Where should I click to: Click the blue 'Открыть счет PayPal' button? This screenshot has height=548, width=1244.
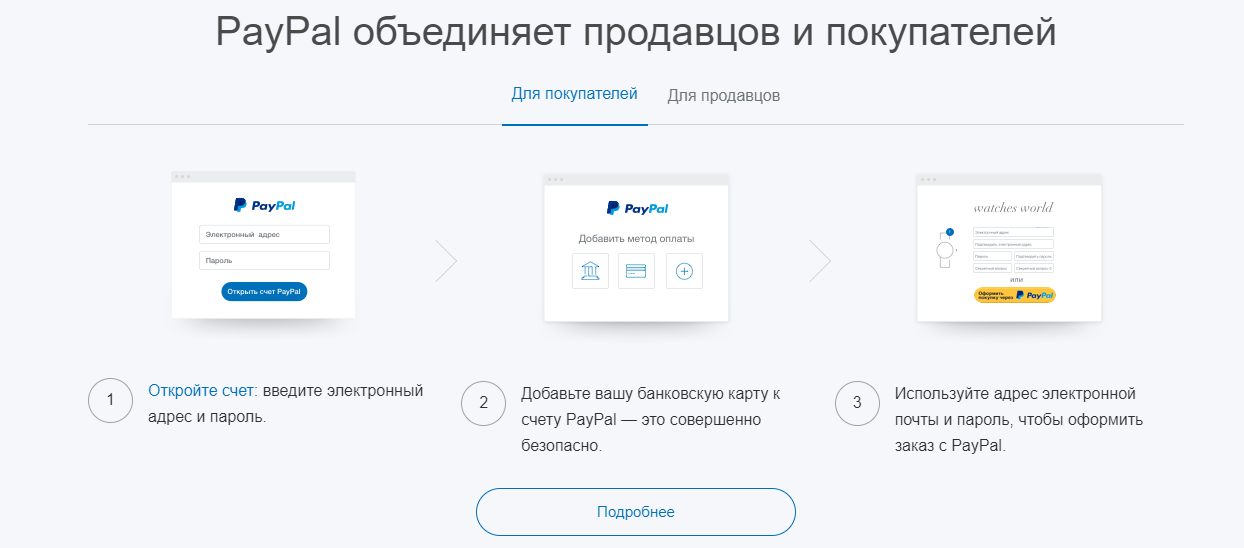point(264,292)
